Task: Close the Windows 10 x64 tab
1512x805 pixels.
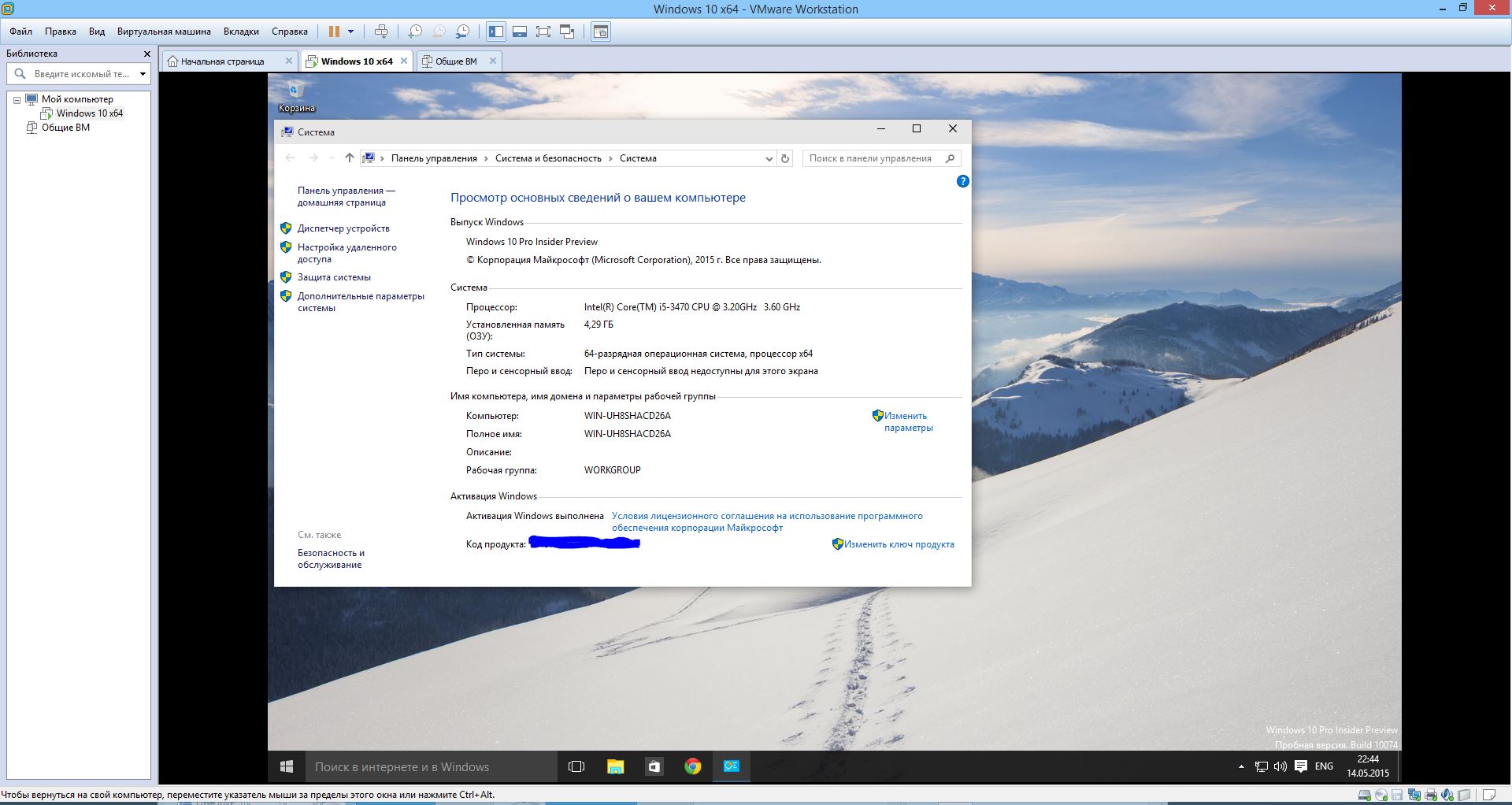Action: tap(404, 61)
